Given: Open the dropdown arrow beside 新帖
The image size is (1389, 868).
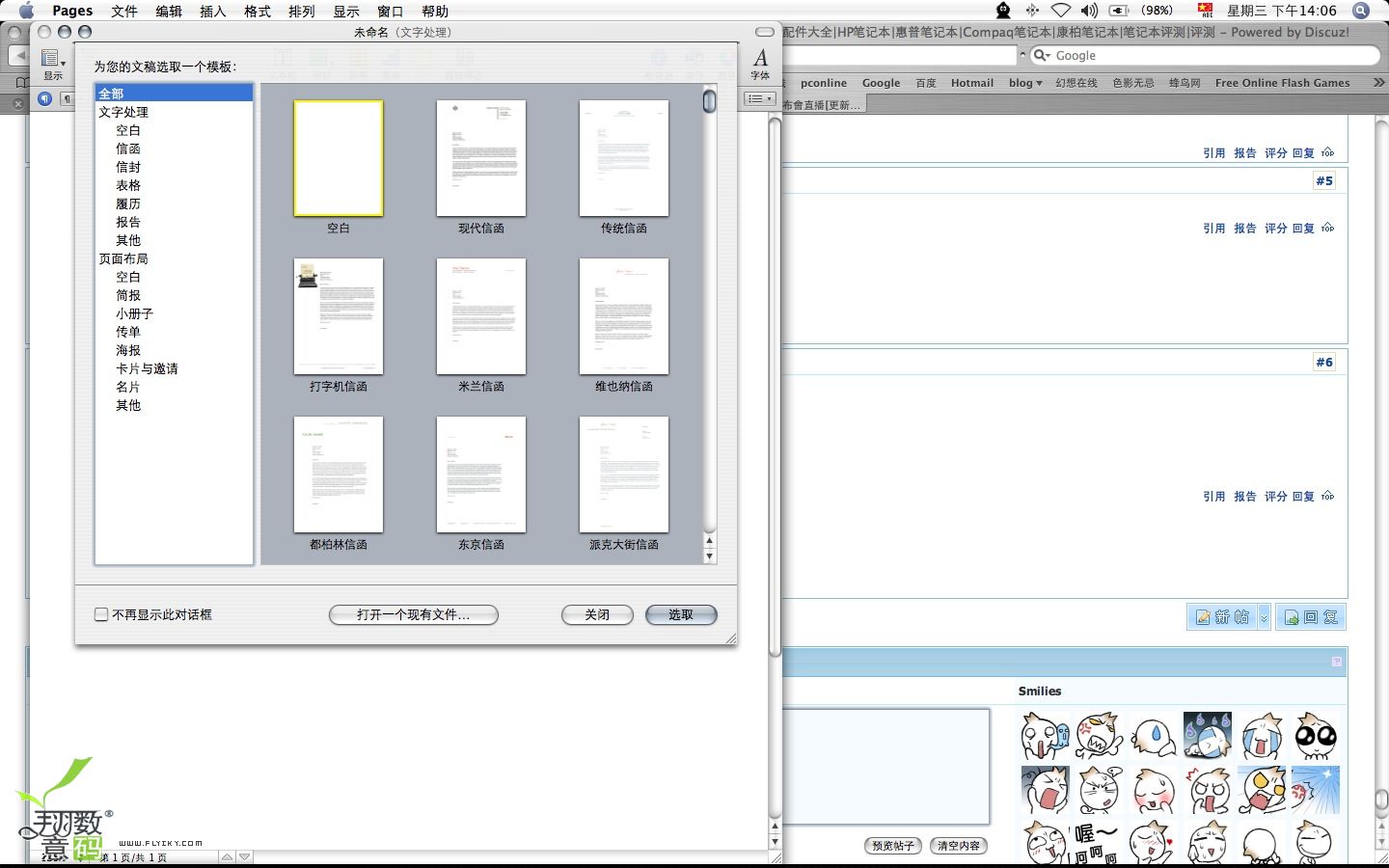Looking at the screenshot, I should pyautogui.click(x=1264, y=617).
